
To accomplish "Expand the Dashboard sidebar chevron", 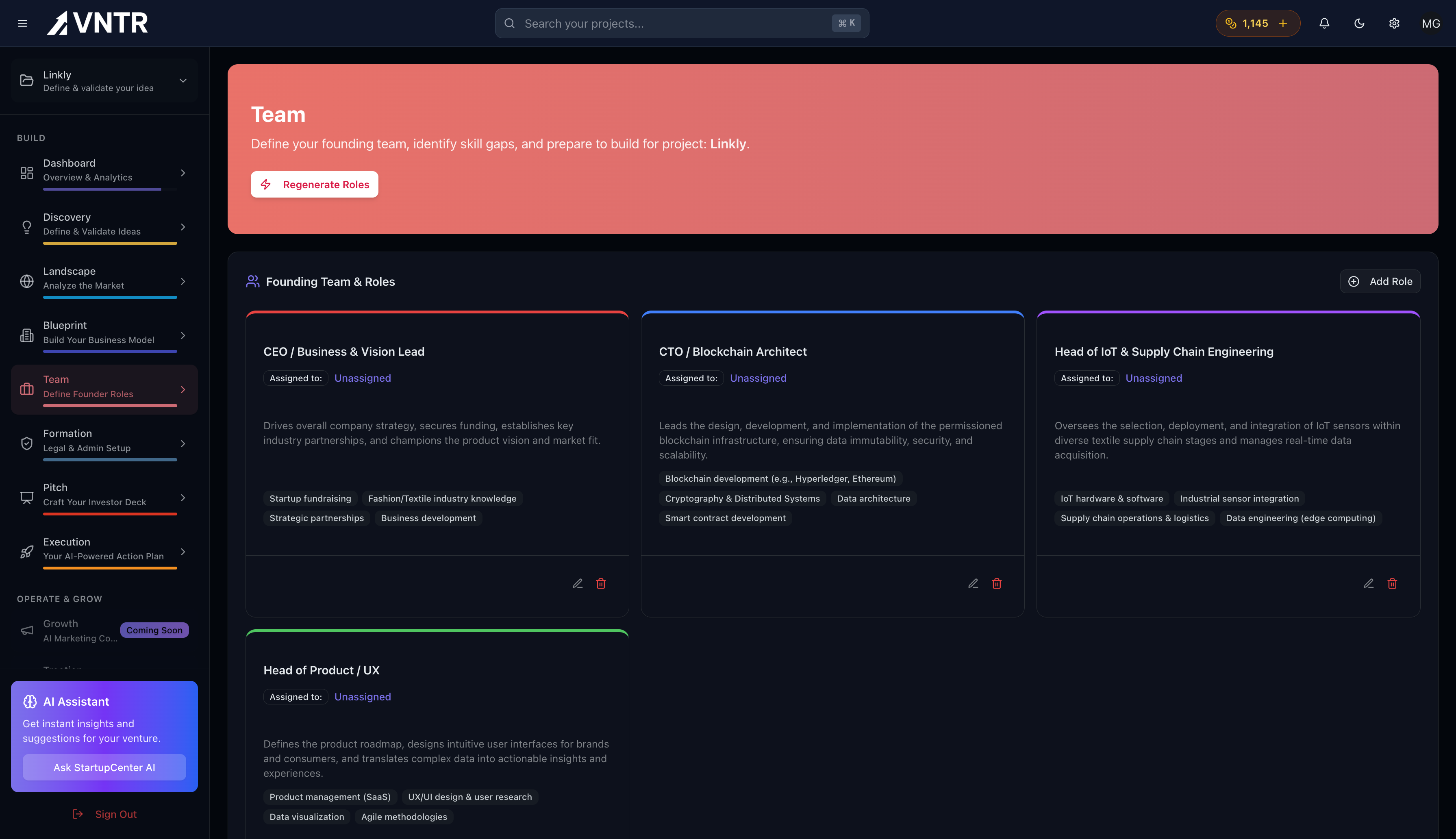I will pyautogui.click(x=183, y=173).
